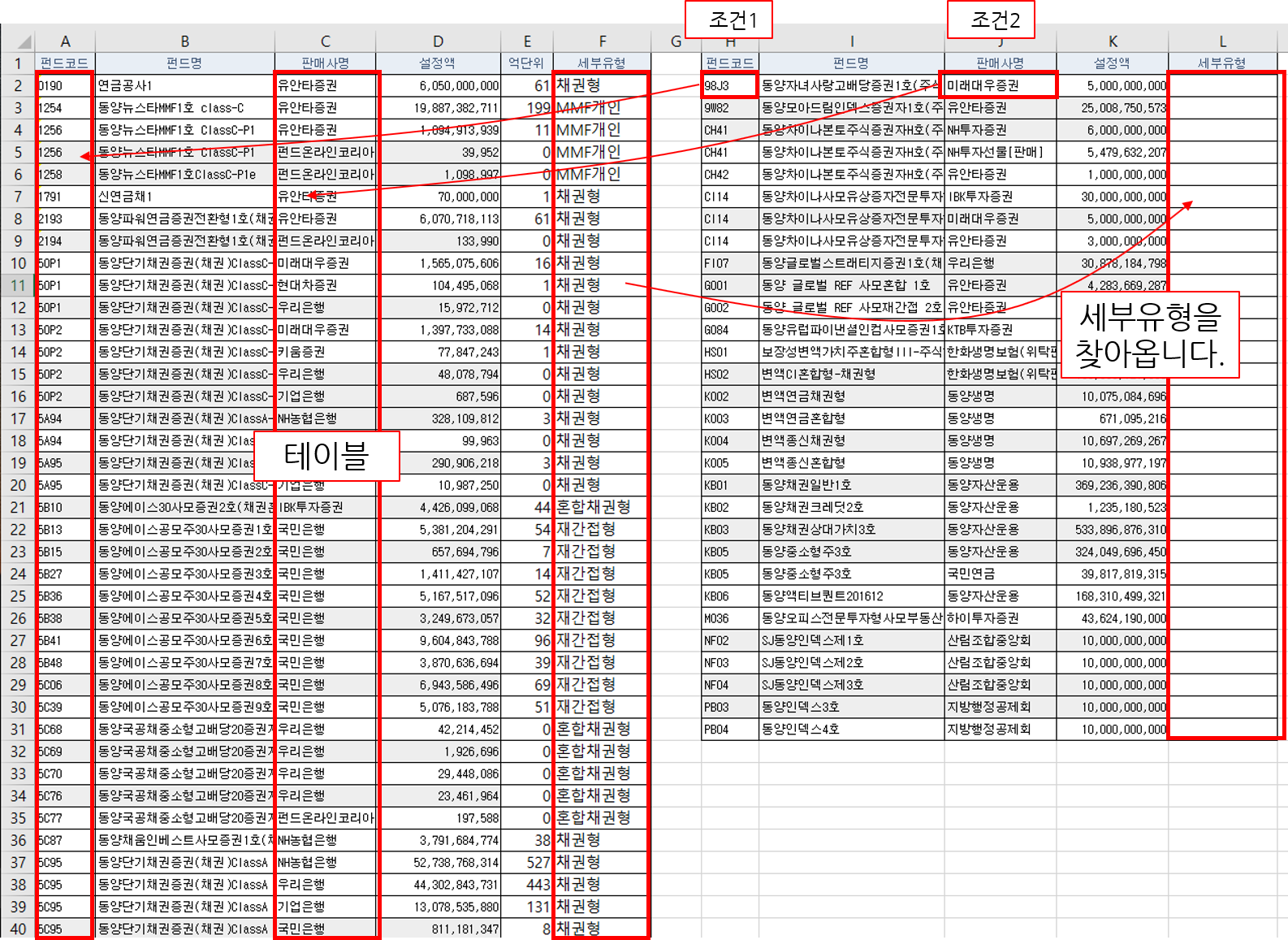
Task: Click the KTB투자증권 cell
Action: click(1001, 330)
